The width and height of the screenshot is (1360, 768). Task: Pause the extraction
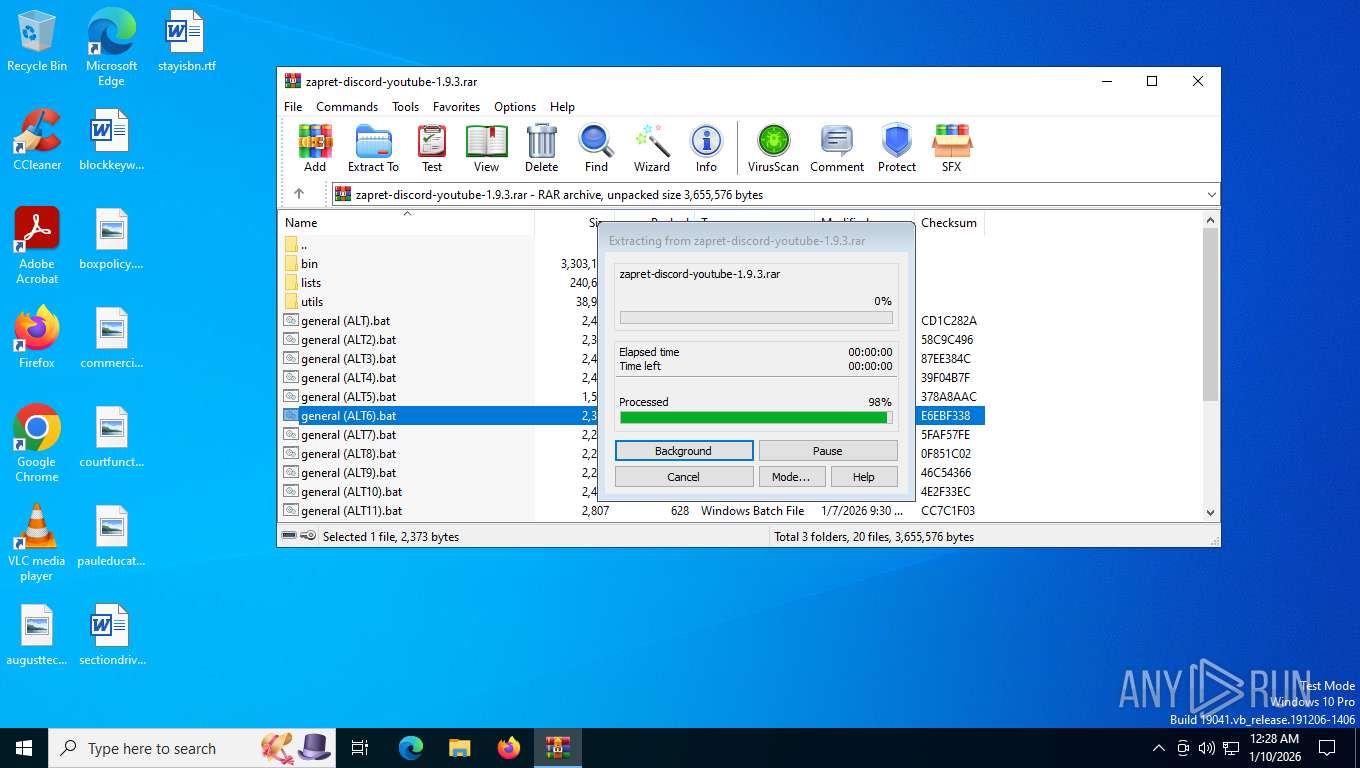coord(828,451)
